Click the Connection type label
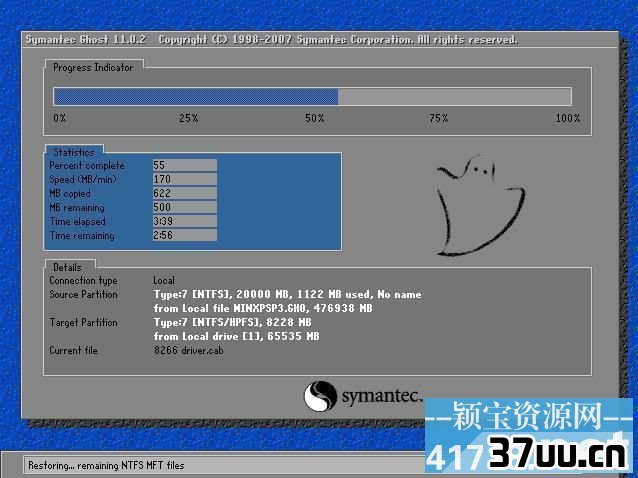Viewport: 638px width, 478px height. click(x=83, y=280)
